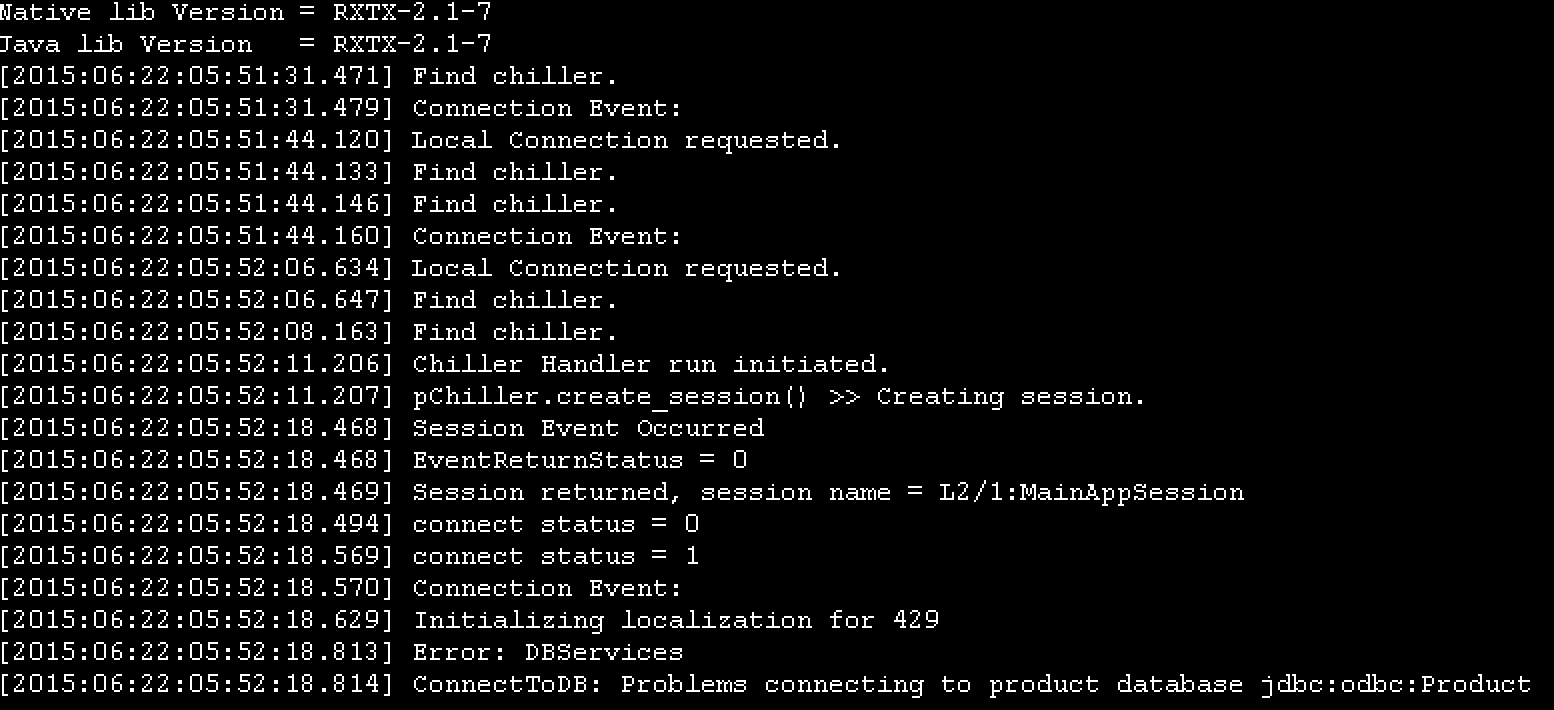Click timestamp 2015:06:22:05:51:44.146
Viewport: 1554px width, 710px height.
pos(198,205)
